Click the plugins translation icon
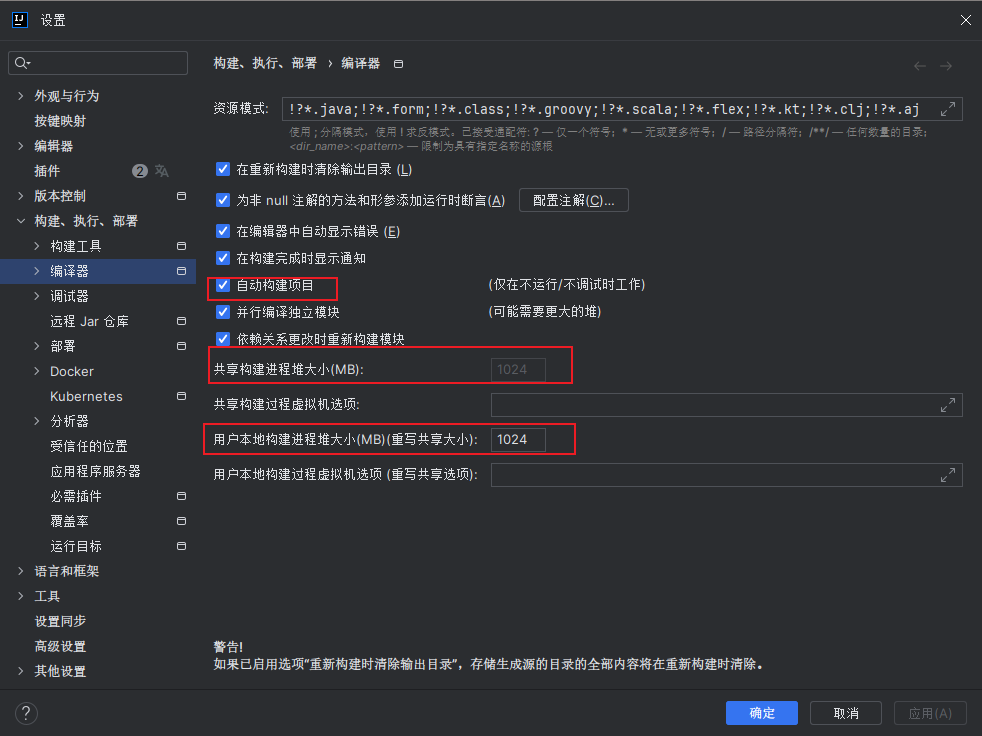The width and height of the screenshot is (982, 736). coord(162,171)
